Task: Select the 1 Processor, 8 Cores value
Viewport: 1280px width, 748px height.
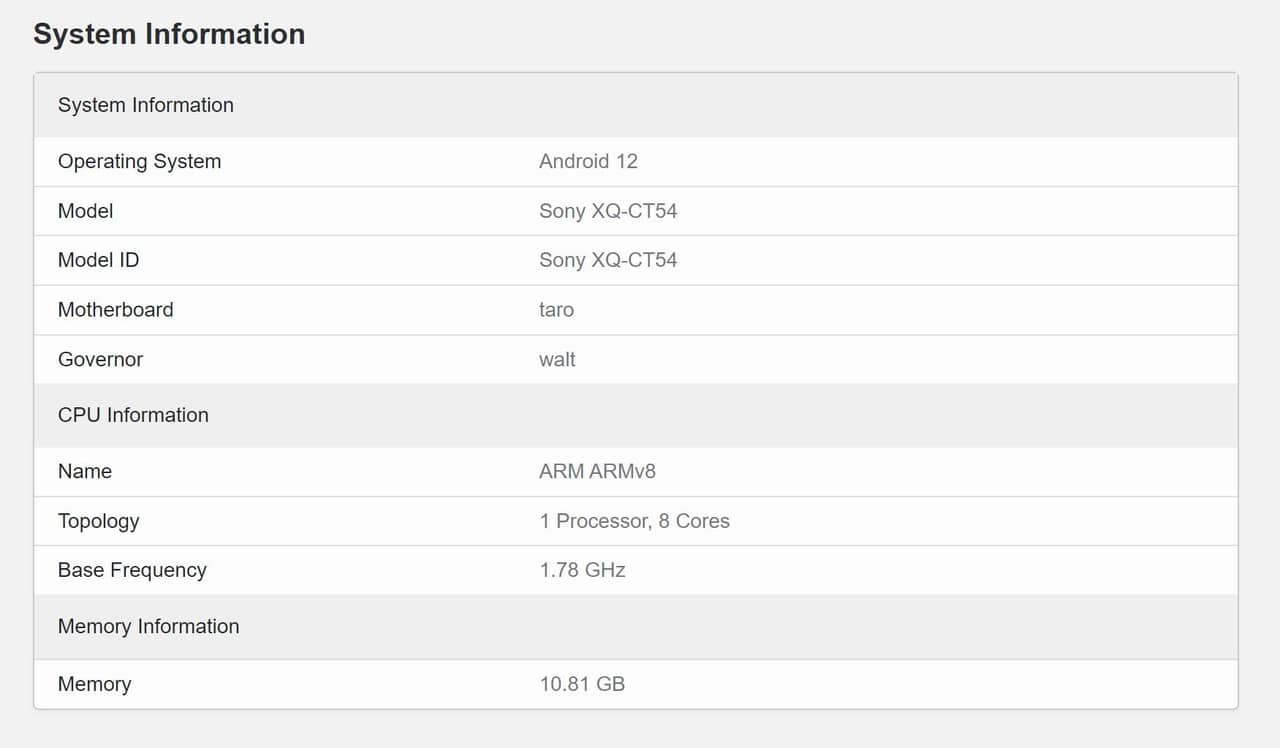Action: point(634,521)
